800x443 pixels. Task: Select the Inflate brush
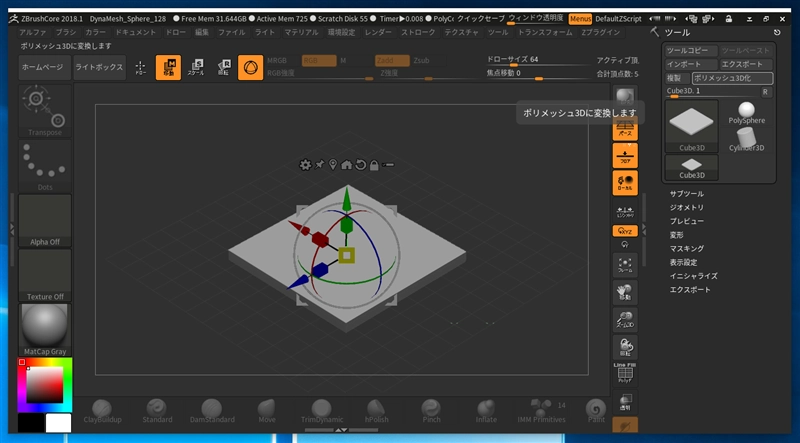click(x=486, y=411)
